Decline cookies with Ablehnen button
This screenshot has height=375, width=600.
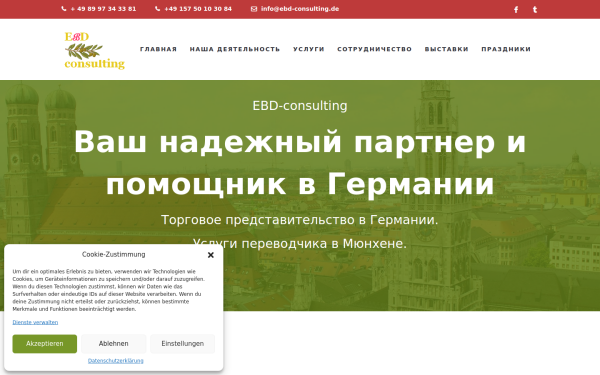pos(114,344)
